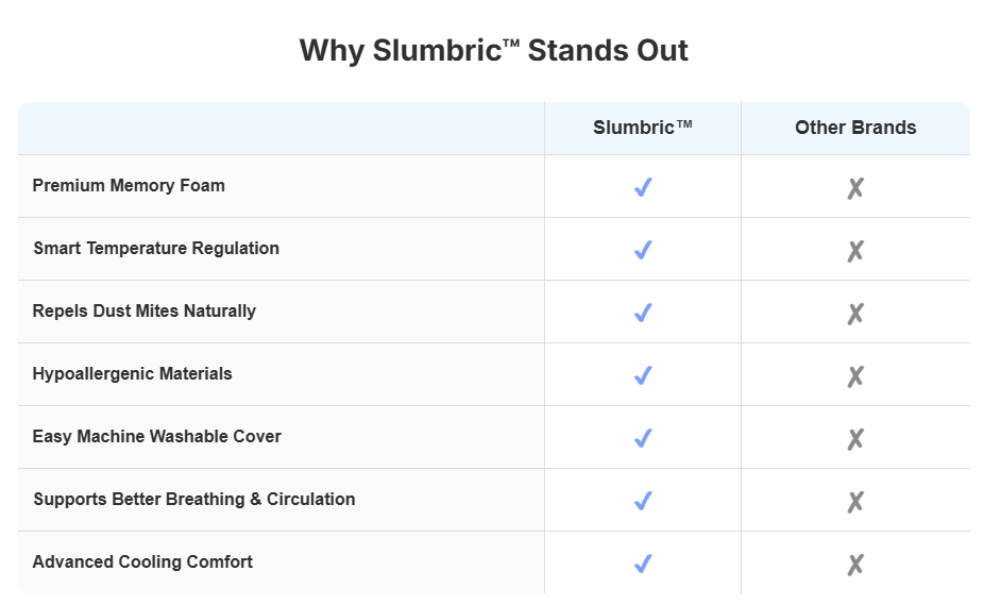The image size is (1000, 605).
Task: Click Slumbric checkmark for Advanced Cooling Comfort
Action: (643, 564)
